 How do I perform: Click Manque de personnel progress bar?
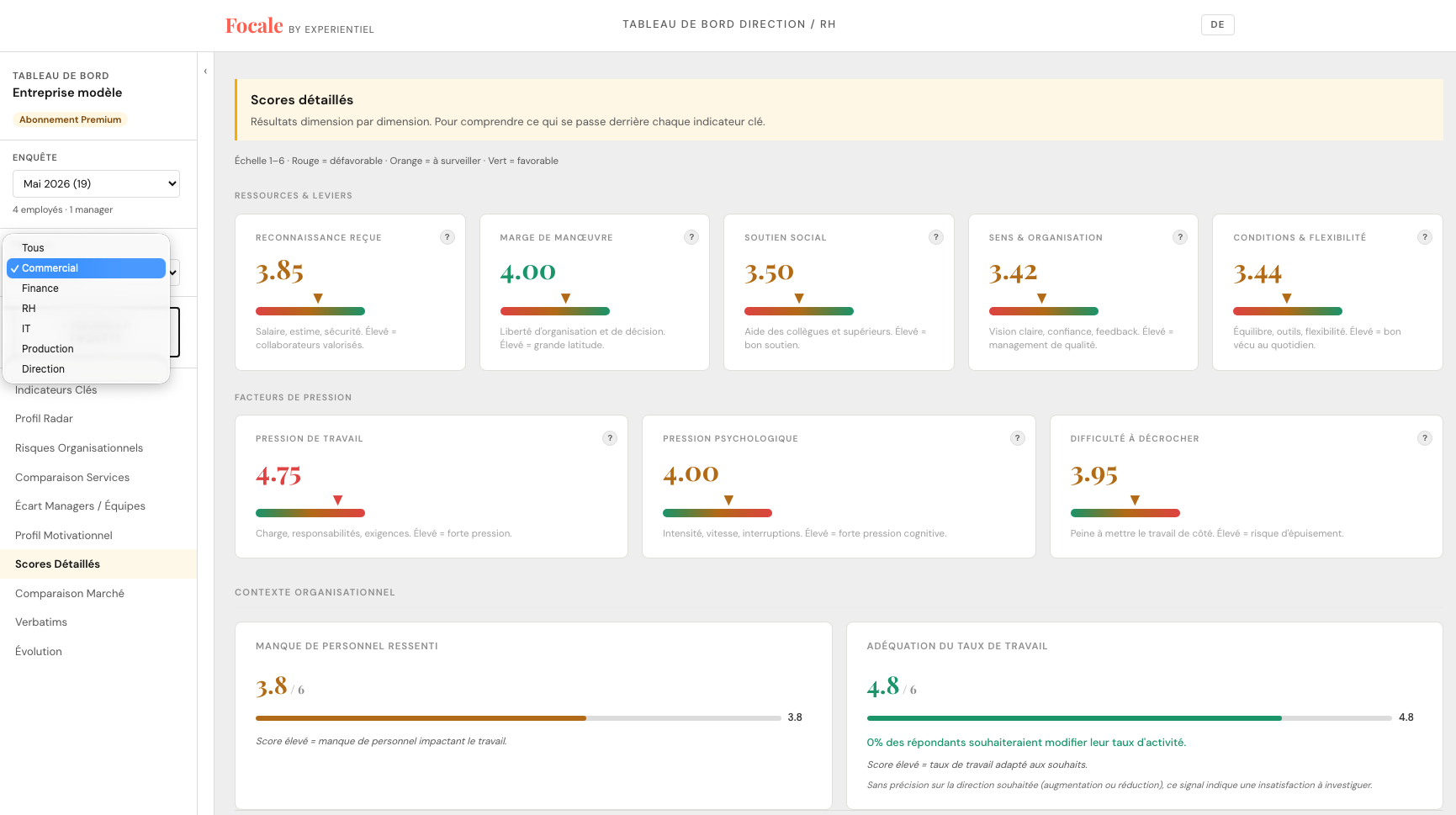(x=518, y=718)
